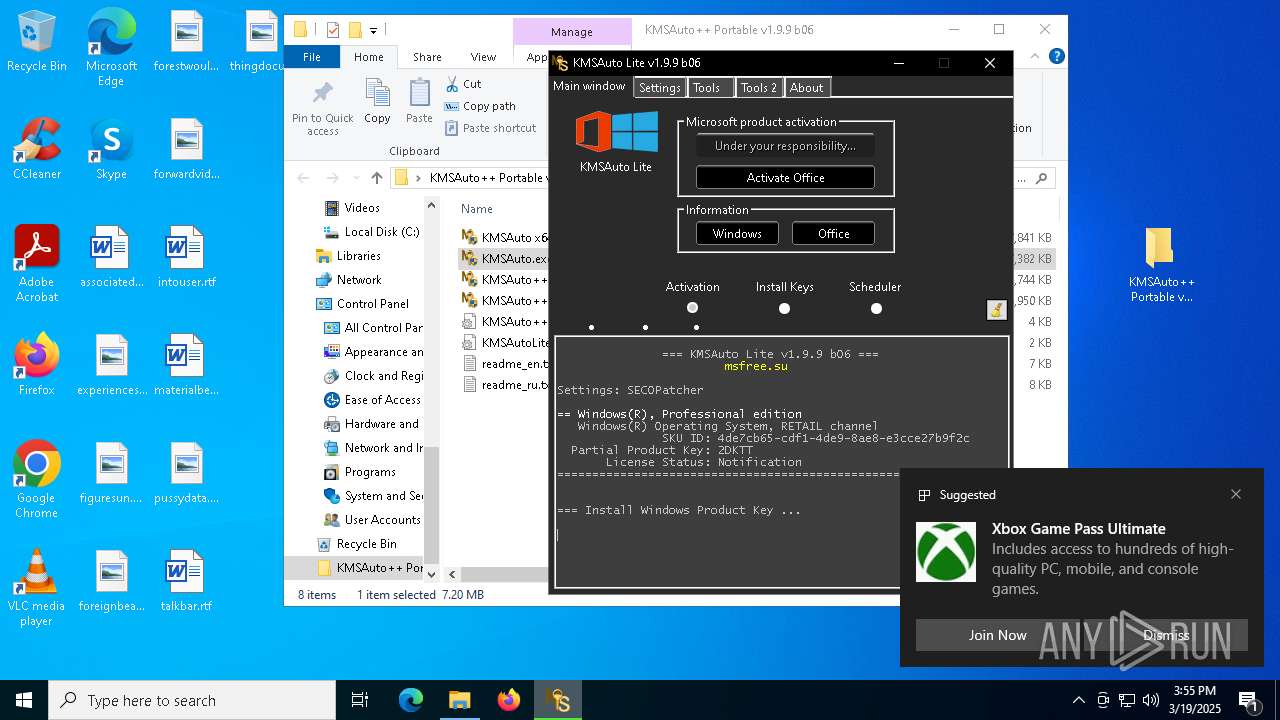Click the taskbar clock showing 3:55 PM
The image size is (1280, 720).
point(1194,700)
